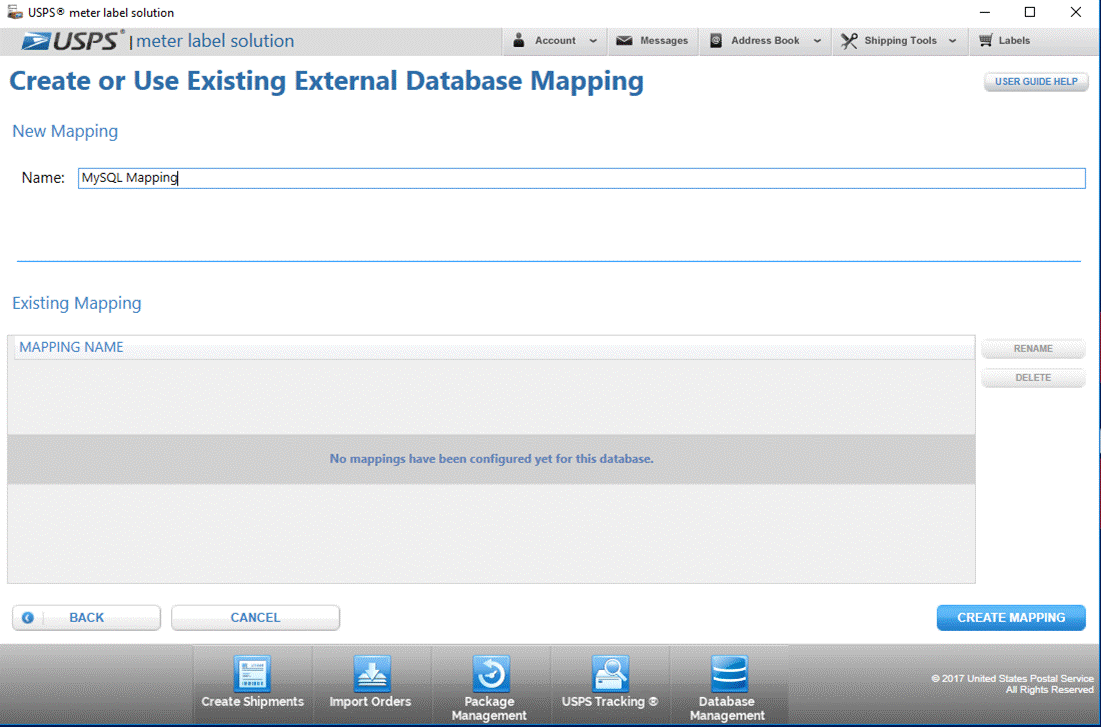Select Address Book menu label
Image resolution: width=1101 pixels, height=727 pixels.
click(x=765, y=41)
